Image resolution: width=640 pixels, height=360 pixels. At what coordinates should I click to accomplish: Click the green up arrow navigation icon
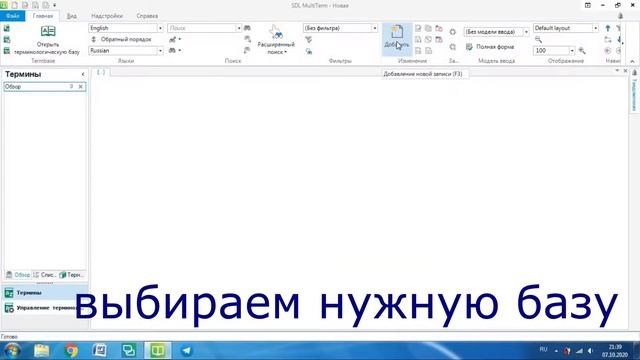(x=608, y=28)
